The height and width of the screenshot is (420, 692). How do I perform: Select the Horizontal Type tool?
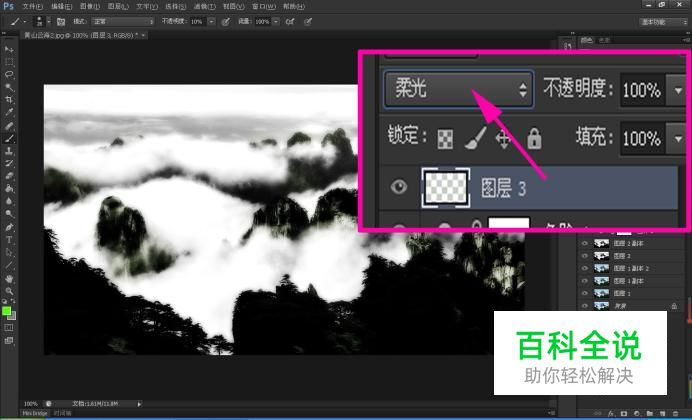pos(9,240)
